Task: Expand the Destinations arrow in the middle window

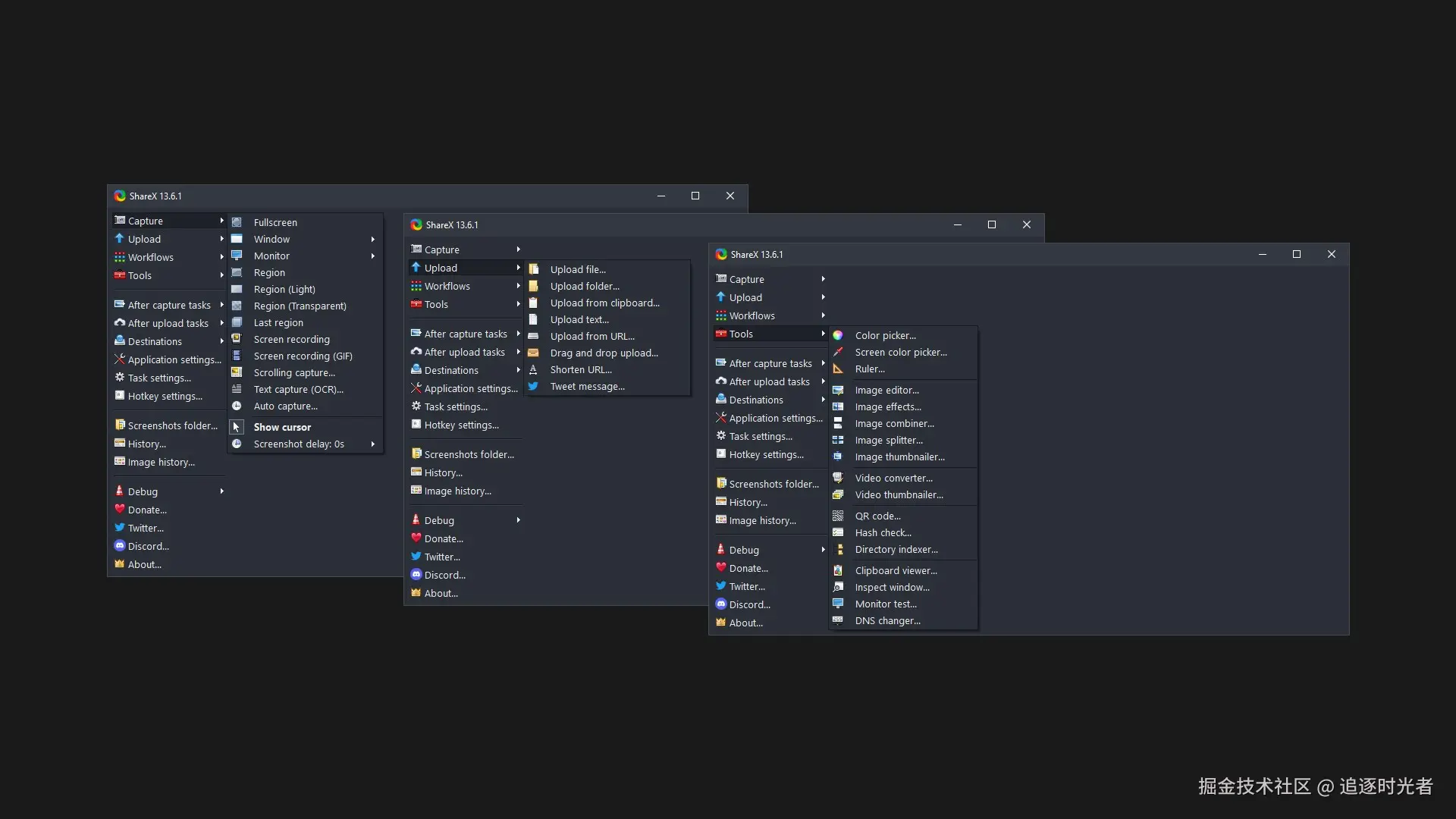Action: (x=518, y=370)
